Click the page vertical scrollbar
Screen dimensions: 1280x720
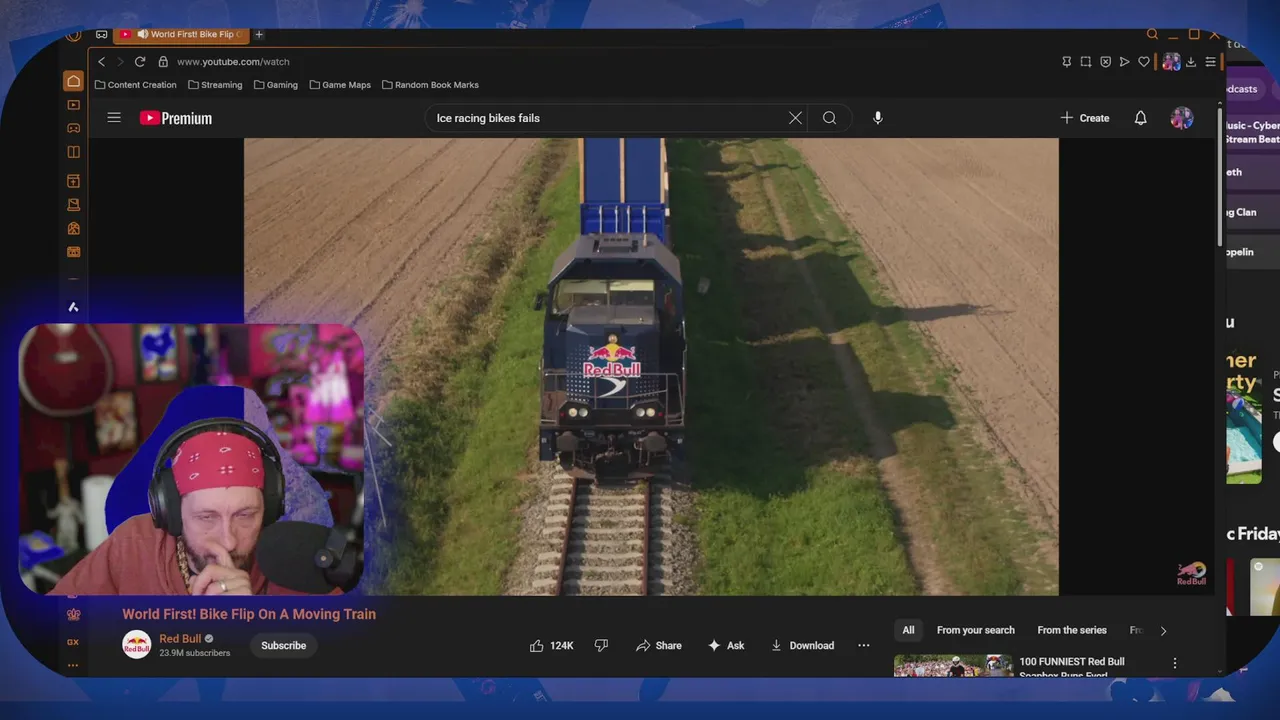click(1220, 175)
